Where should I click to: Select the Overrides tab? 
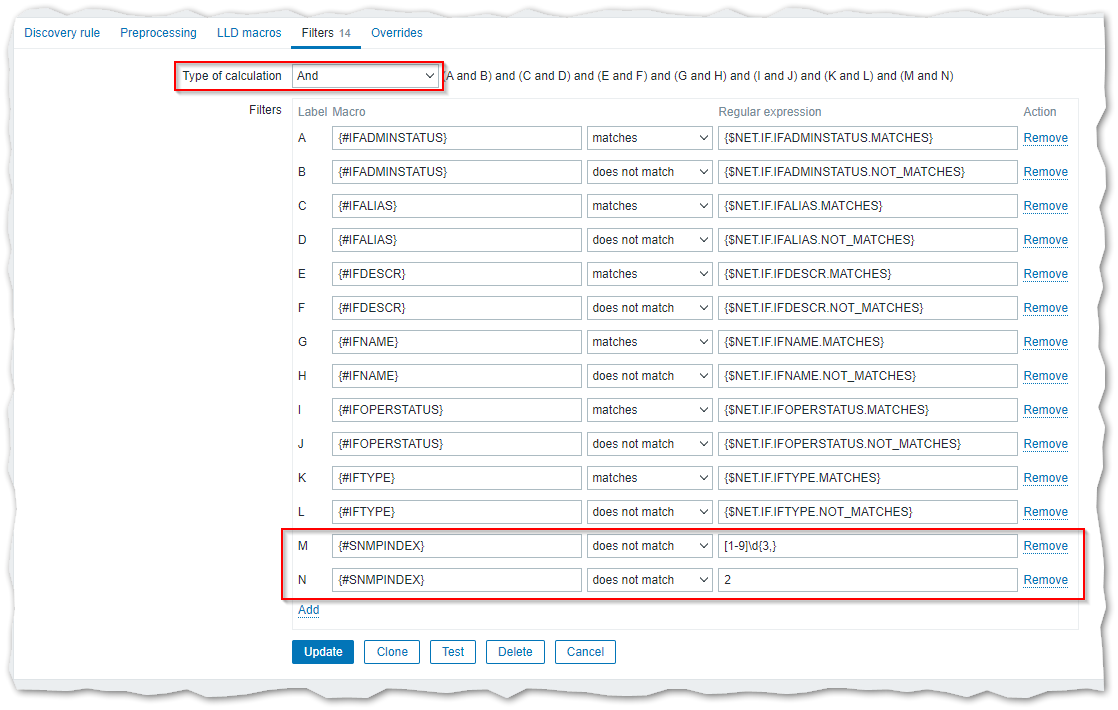[x=396, y=33]
